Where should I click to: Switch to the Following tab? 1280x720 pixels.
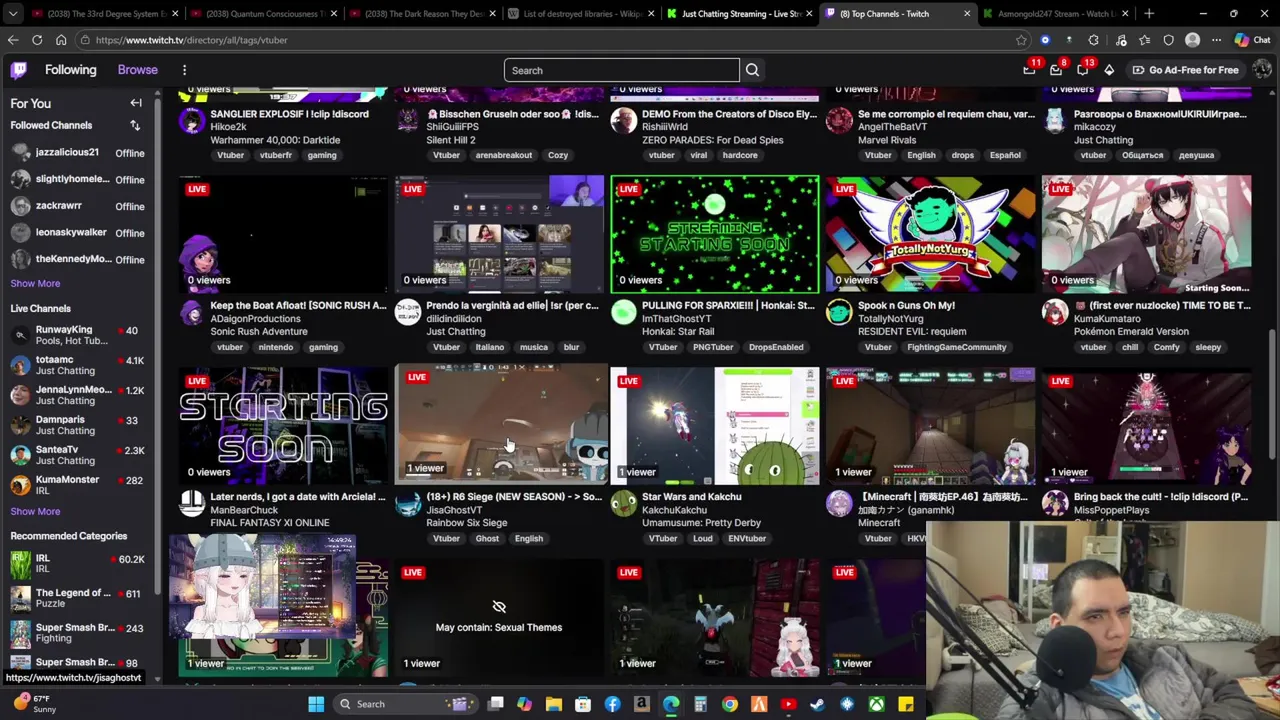(70, 70)
